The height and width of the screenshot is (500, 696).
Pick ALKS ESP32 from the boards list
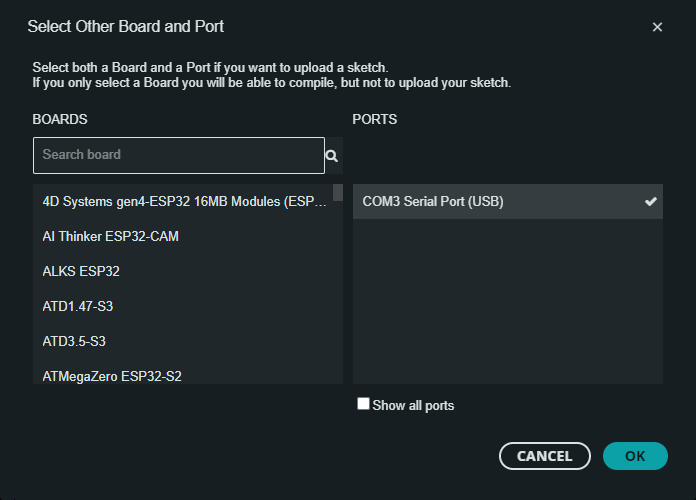click(81, 271)
